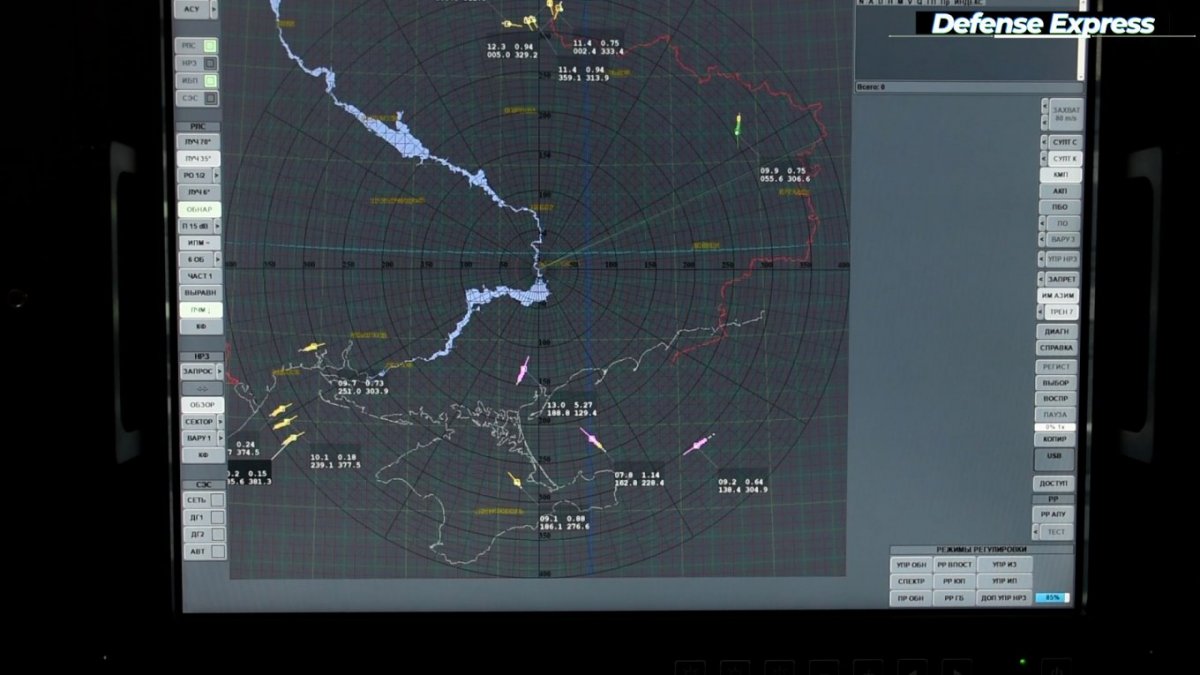Click the USB button
The width and height of the screenshot is (1200, 675).
click(x=1054, y=459)
